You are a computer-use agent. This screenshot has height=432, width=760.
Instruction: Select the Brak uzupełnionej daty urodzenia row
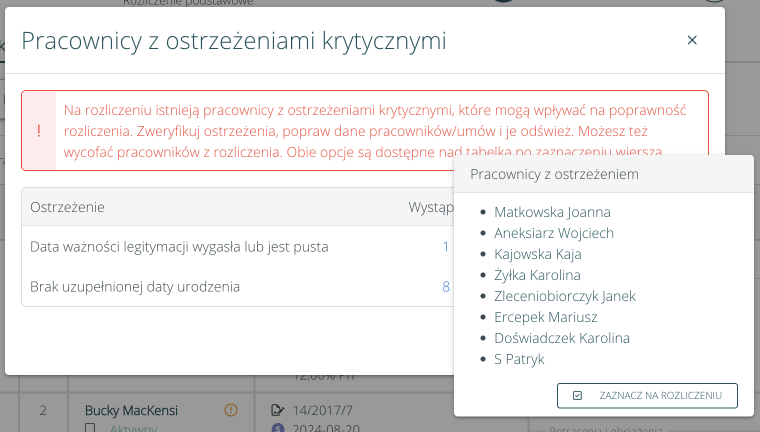point(135,287)
